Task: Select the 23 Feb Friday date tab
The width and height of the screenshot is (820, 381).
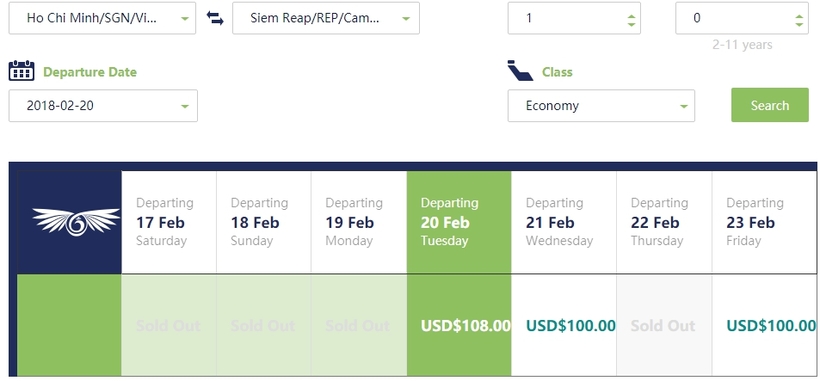Action: pyautogui.click(x=764, y=222)
